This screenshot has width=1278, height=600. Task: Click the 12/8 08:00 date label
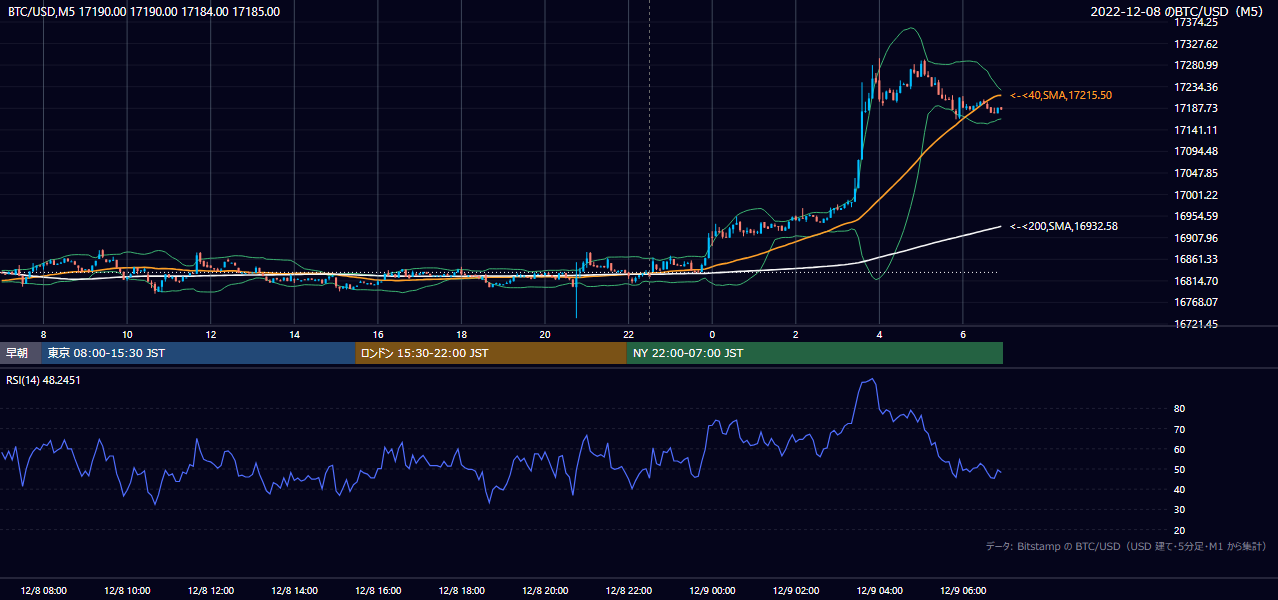pyautogui.click(x=43, y=591)
